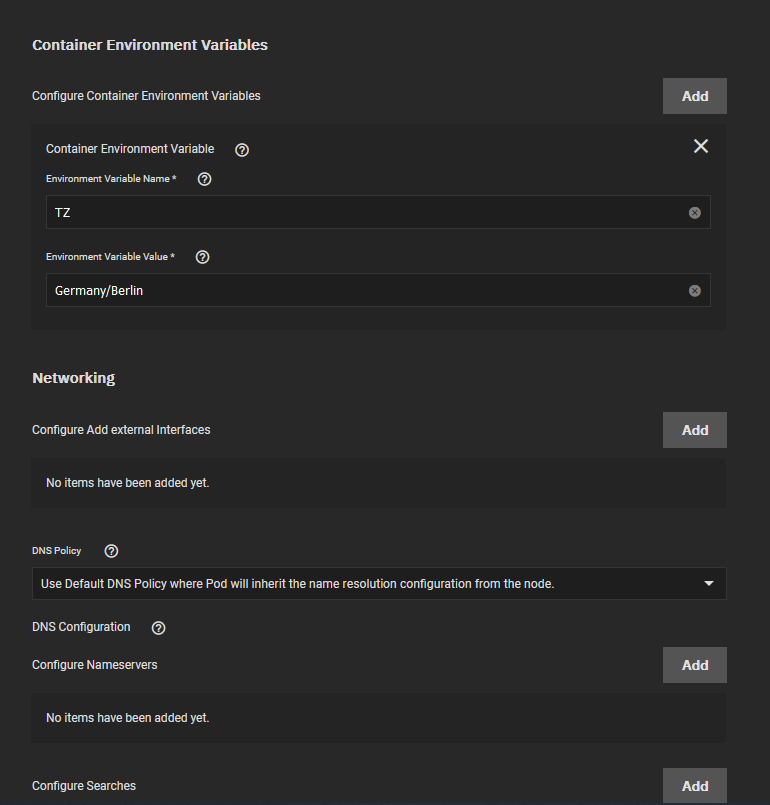Open help for Container Environment Variable
Image resolution: width=770 pixels, height=805 pixels.
click(242, 150)
